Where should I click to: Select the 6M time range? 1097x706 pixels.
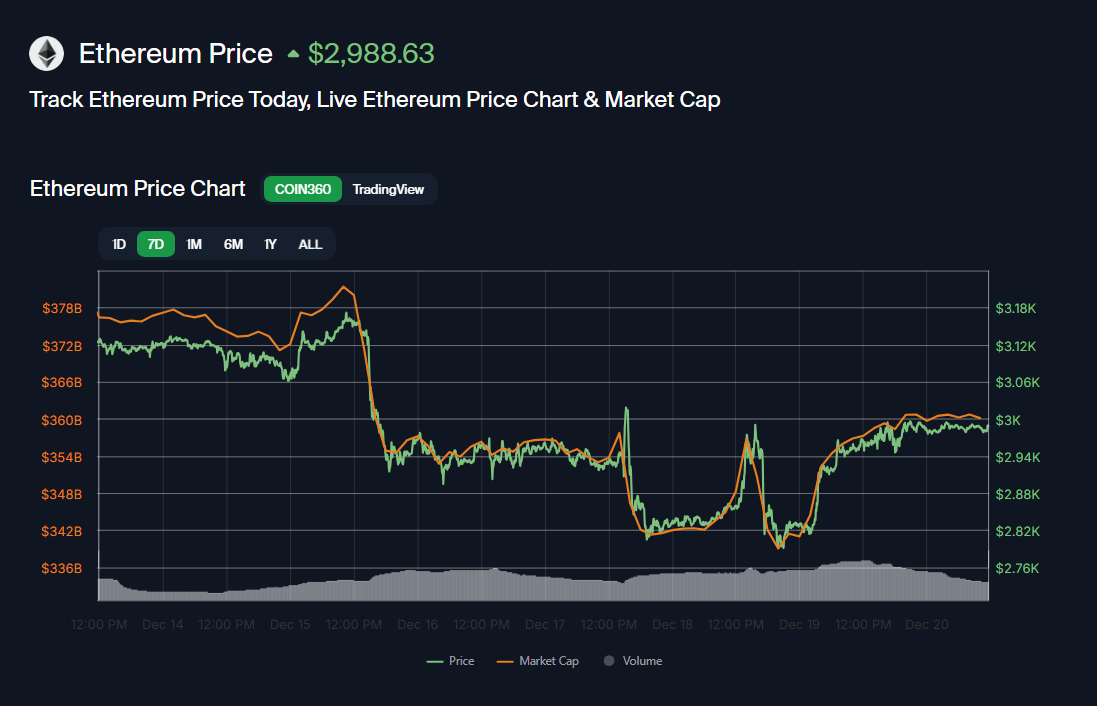(233, 243)
